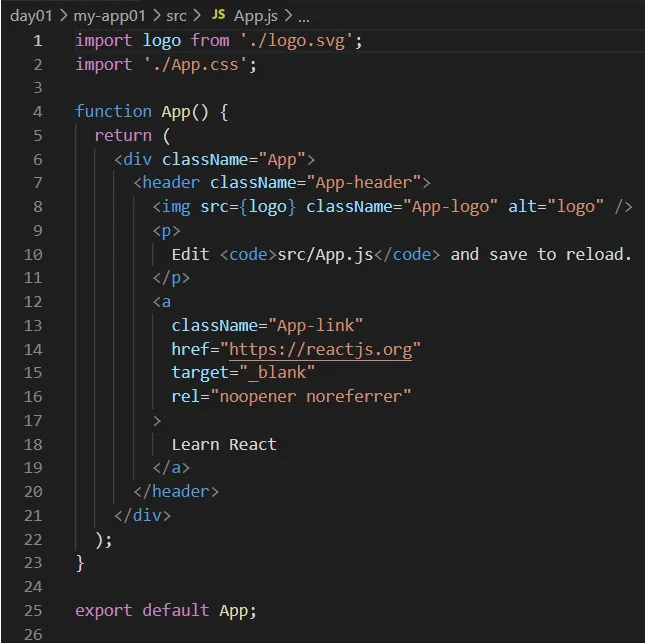Click the target="_blank" attribute

point(243,373)
